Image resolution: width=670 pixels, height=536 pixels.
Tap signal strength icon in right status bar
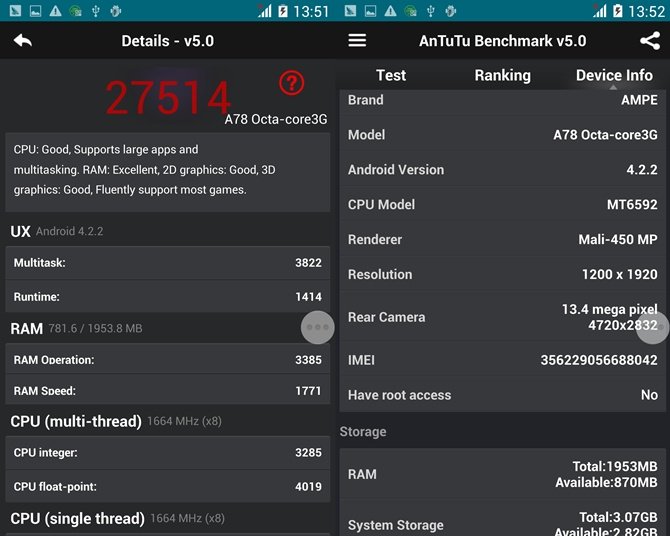pos(600,11)
